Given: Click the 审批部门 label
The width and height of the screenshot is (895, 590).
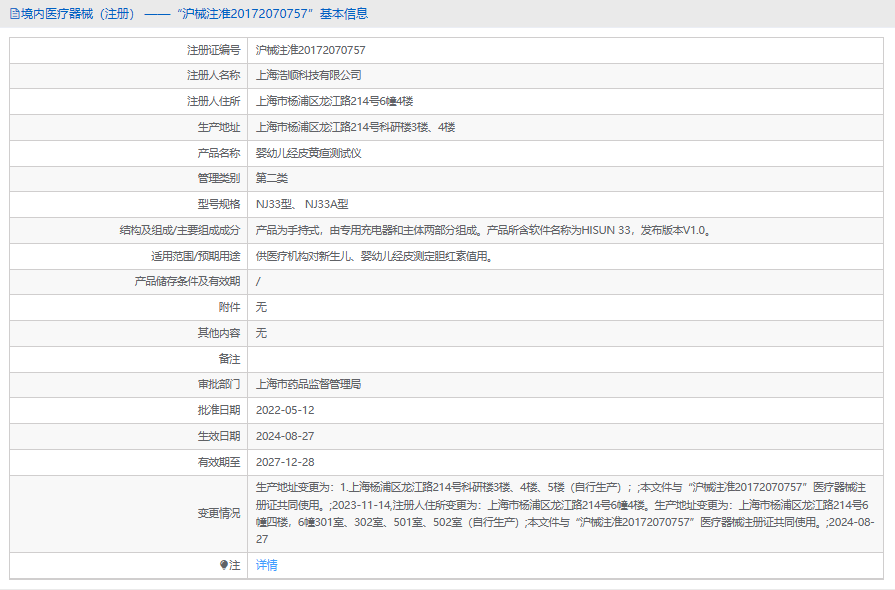Looking at the screenshot, I should [219, 384].
